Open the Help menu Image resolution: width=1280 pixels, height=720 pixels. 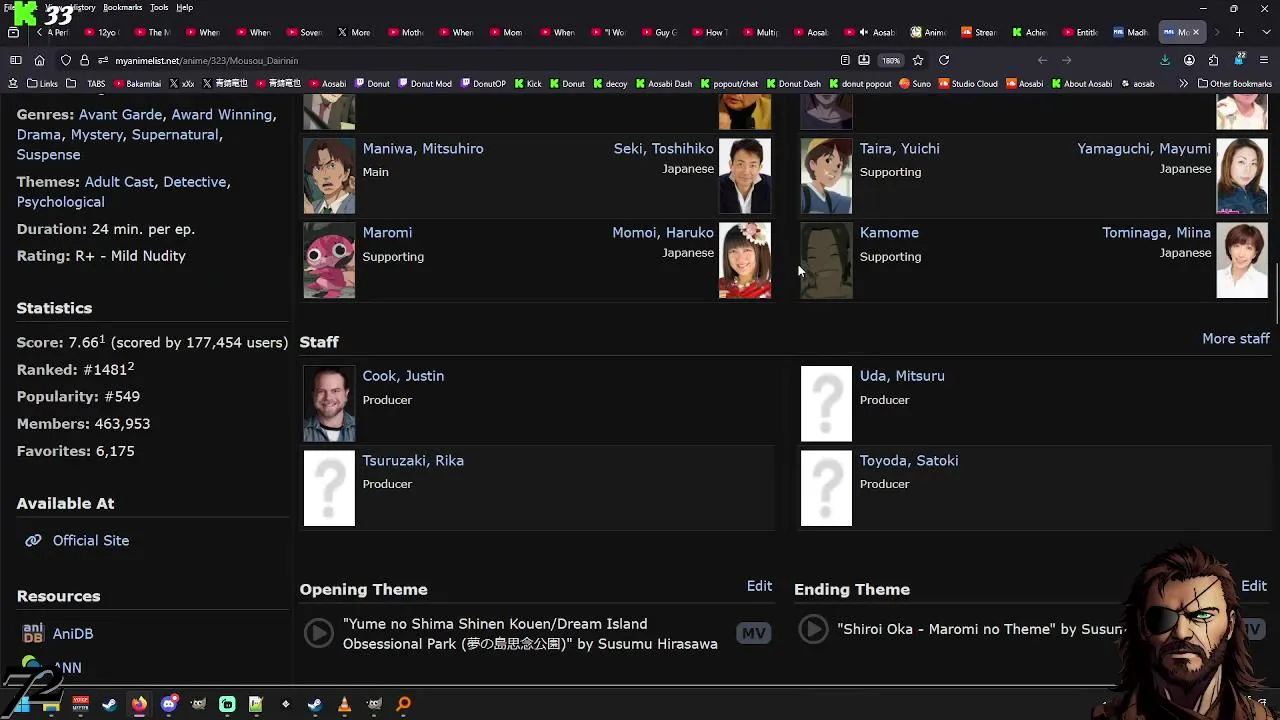(185, 7)
